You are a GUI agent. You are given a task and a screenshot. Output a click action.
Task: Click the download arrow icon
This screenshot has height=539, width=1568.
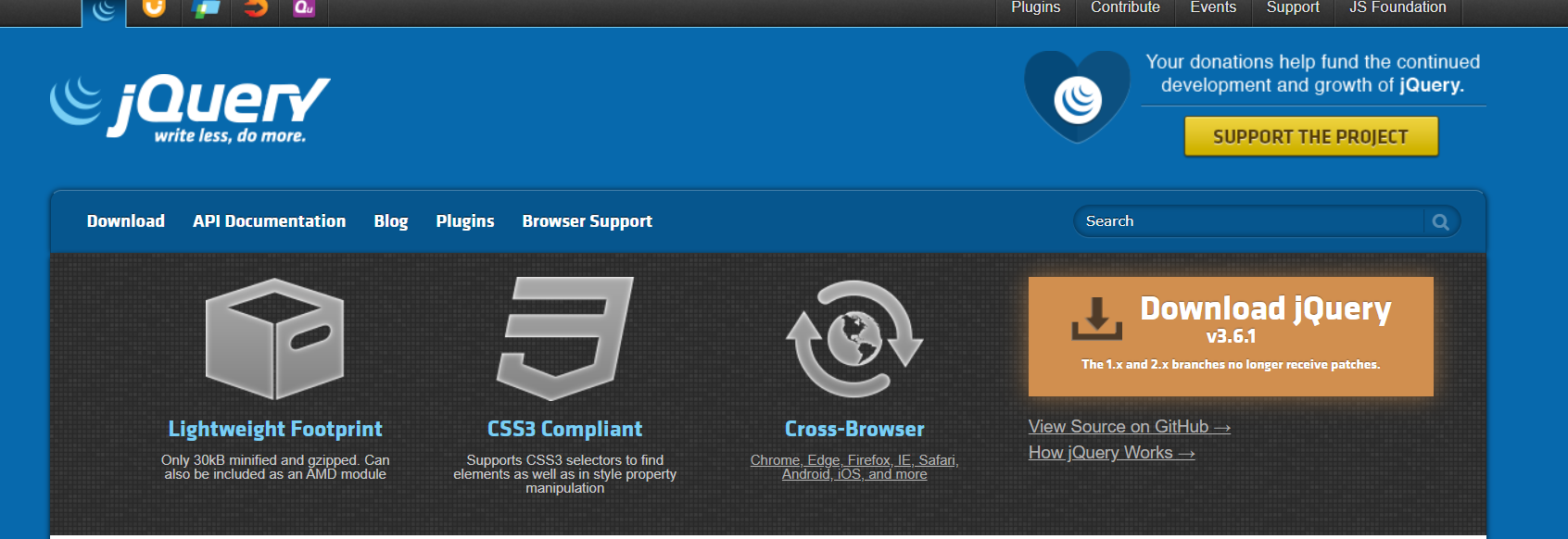(x=1097, y=319)
